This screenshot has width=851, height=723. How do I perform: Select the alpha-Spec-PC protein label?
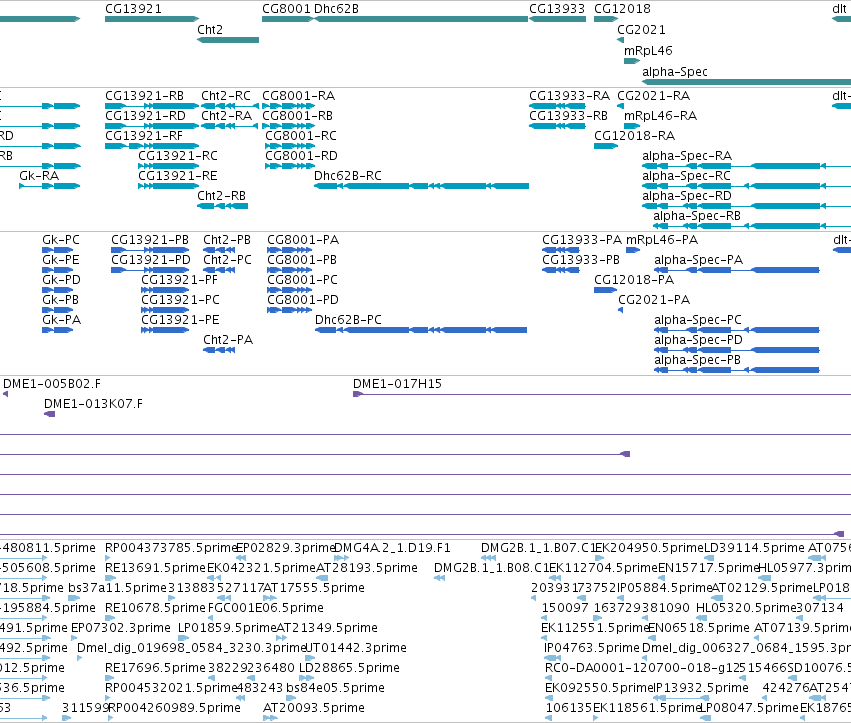pos(697,320)
